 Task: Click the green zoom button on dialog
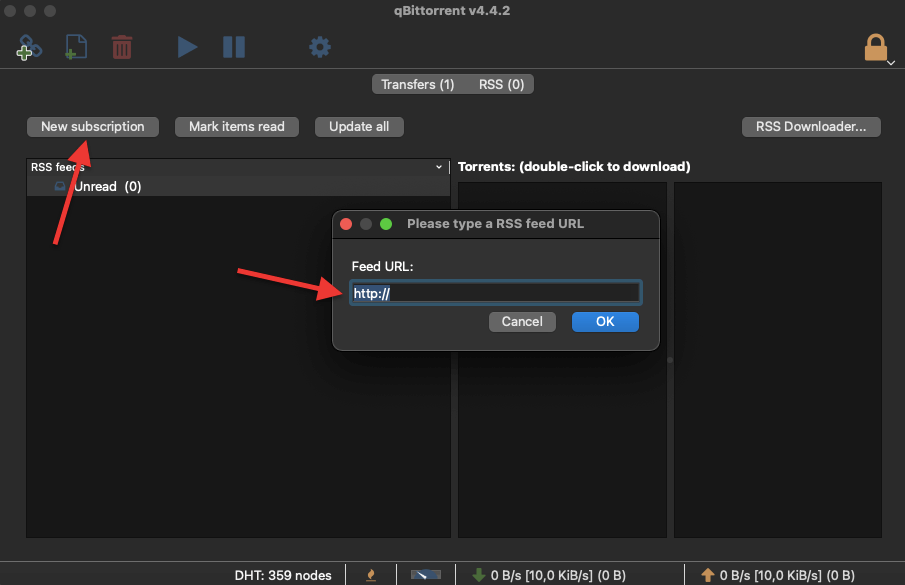(x=386, y=224)
